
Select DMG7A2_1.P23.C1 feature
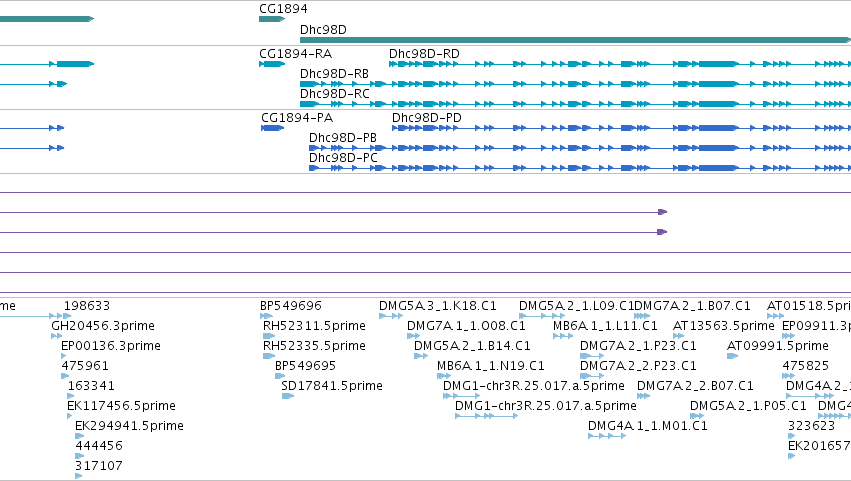coord(592,356)
